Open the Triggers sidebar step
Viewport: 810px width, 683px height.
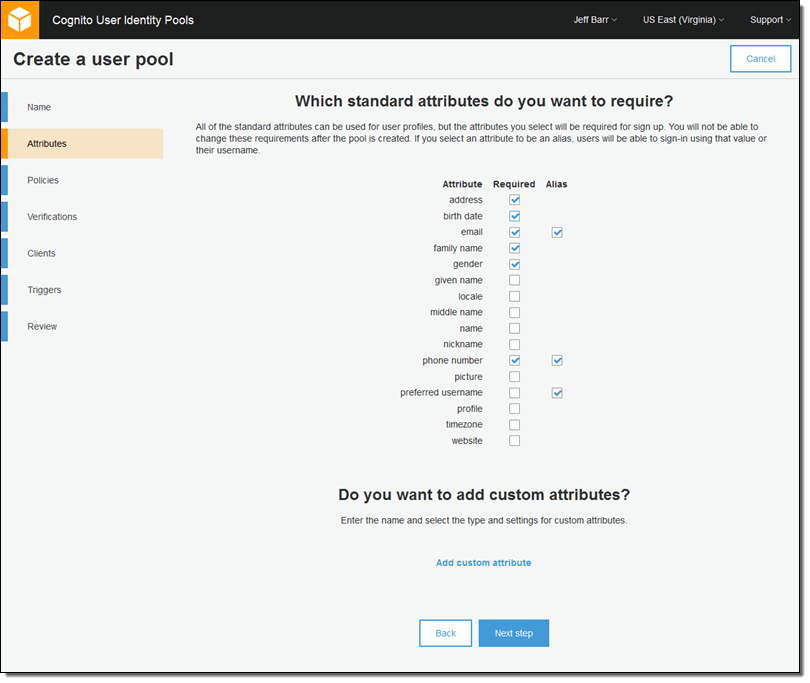(x=44, y=290)
